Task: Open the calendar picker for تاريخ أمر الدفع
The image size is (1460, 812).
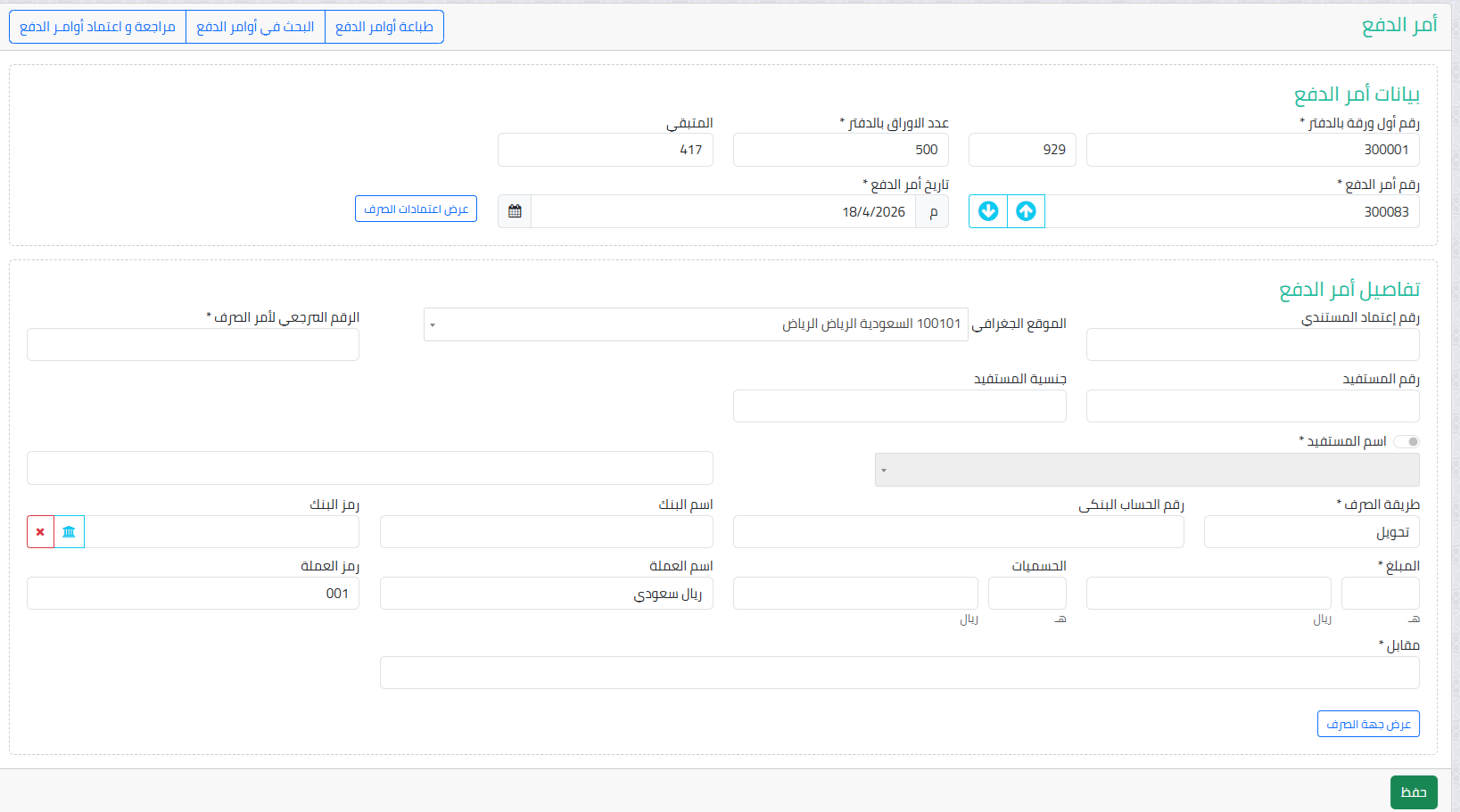Action: (x=515, y=211)
